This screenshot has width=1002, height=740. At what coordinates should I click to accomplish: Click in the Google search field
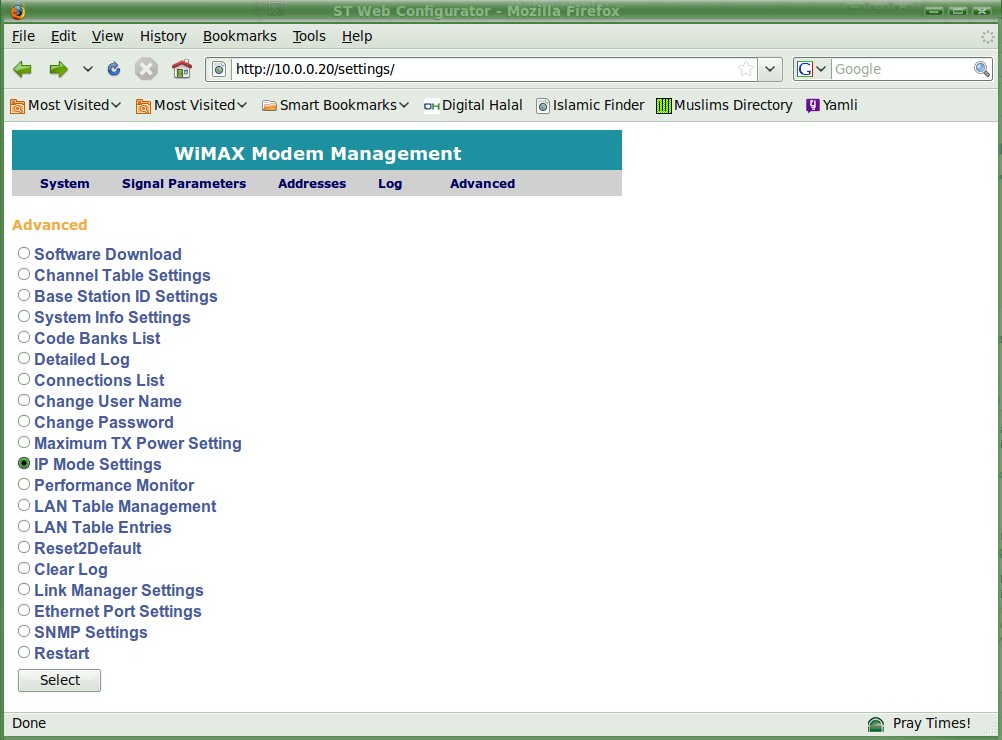[x=900, y=69]
